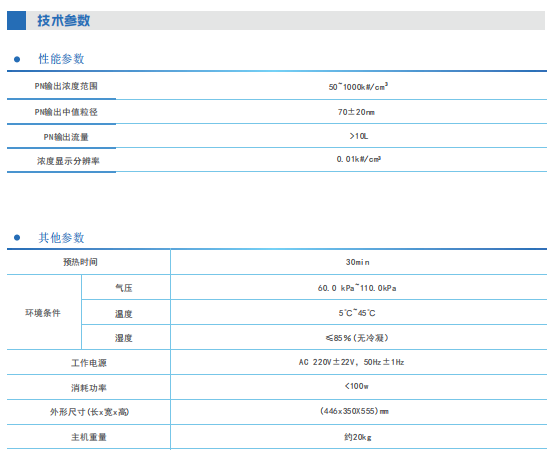Click the (446x350X555)mm dimension value
552x461 pixels.
[x=355, y=411]
